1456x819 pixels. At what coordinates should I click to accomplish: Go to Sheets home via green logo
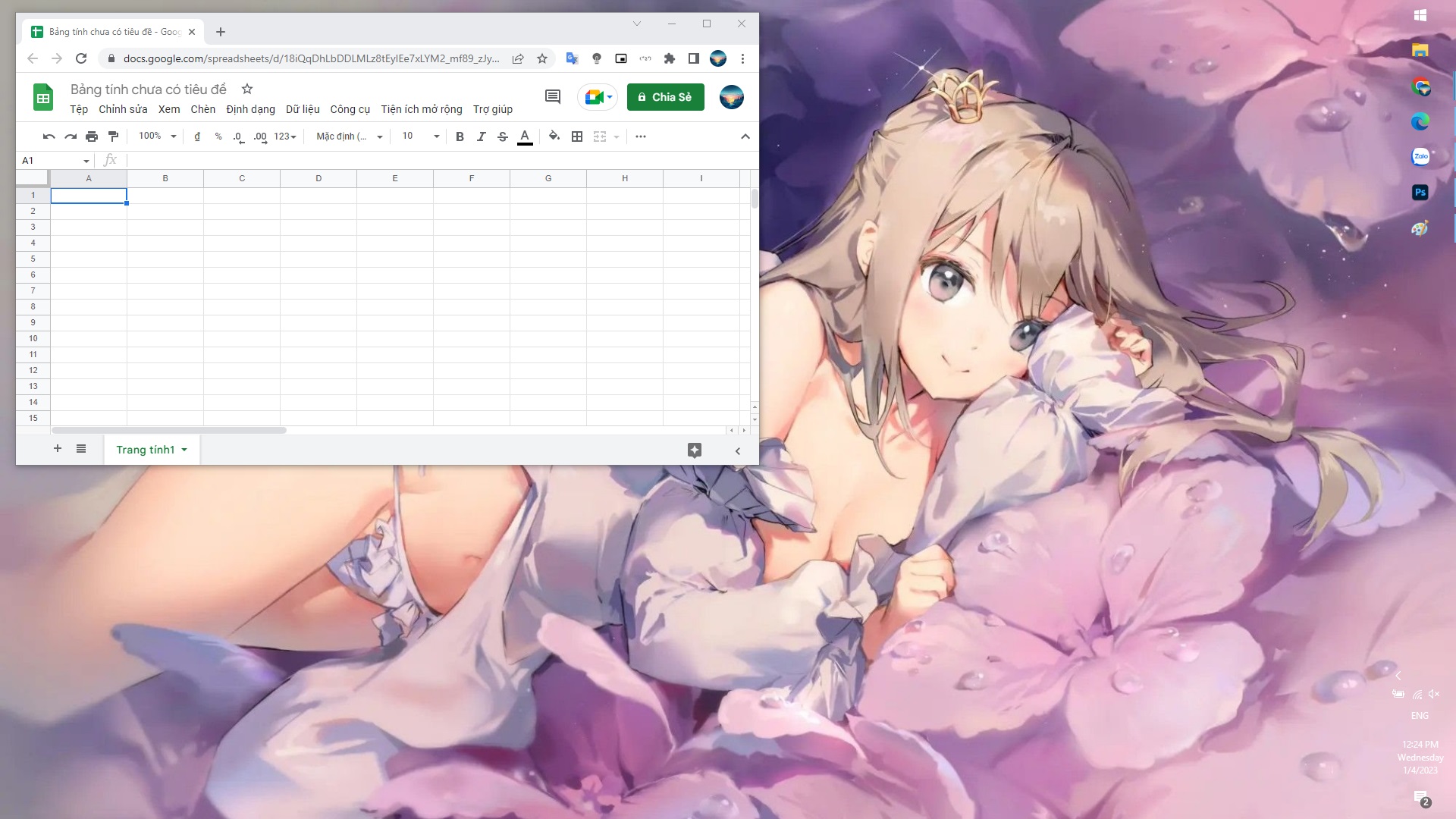pyautogui.click(x=43, y=97)
